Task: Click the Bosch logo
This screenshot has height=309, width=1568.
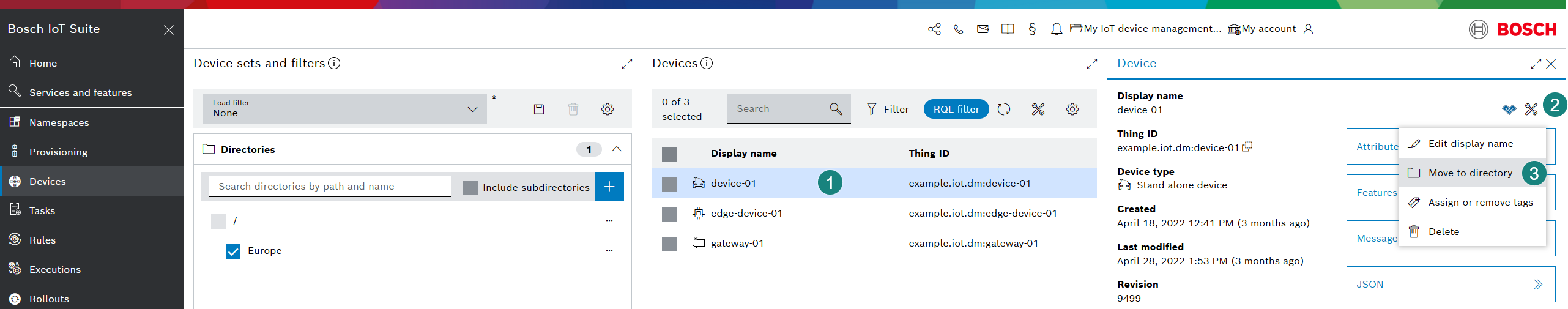Action: click(x=1513, y=29)
